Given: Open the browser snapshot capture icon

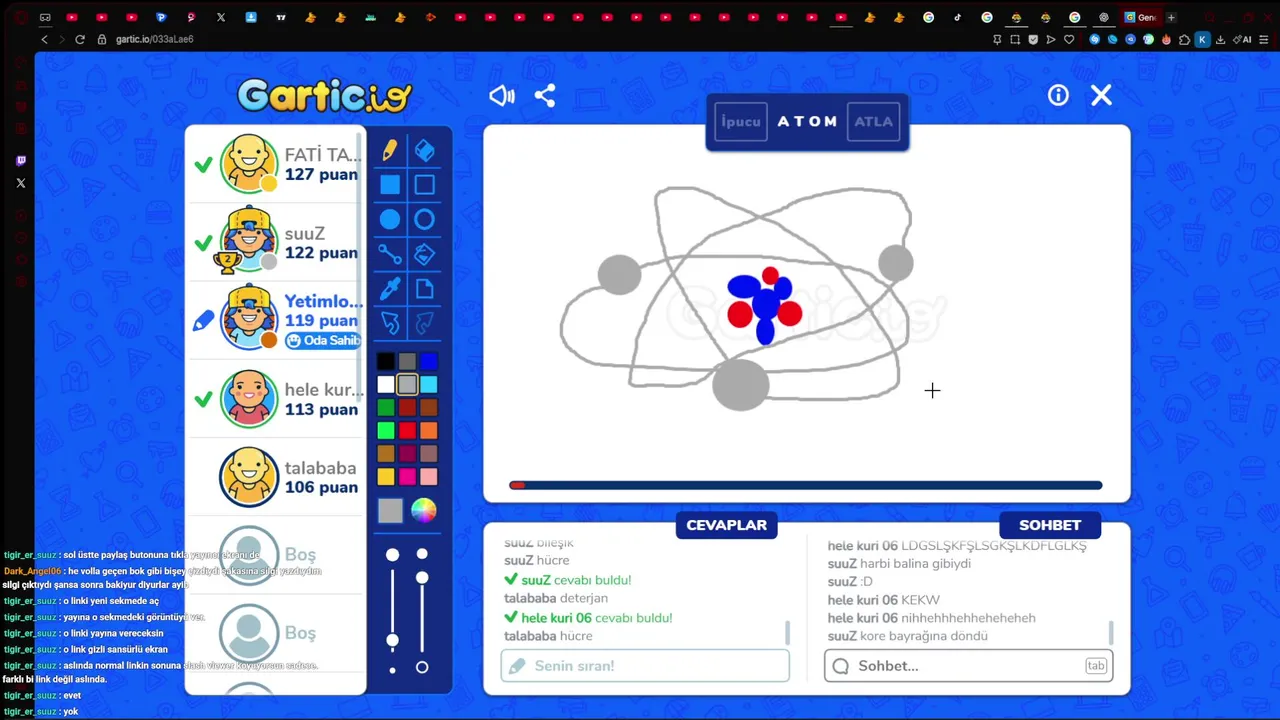Looking at the screenshot, I should click(x=1015, y=39).
